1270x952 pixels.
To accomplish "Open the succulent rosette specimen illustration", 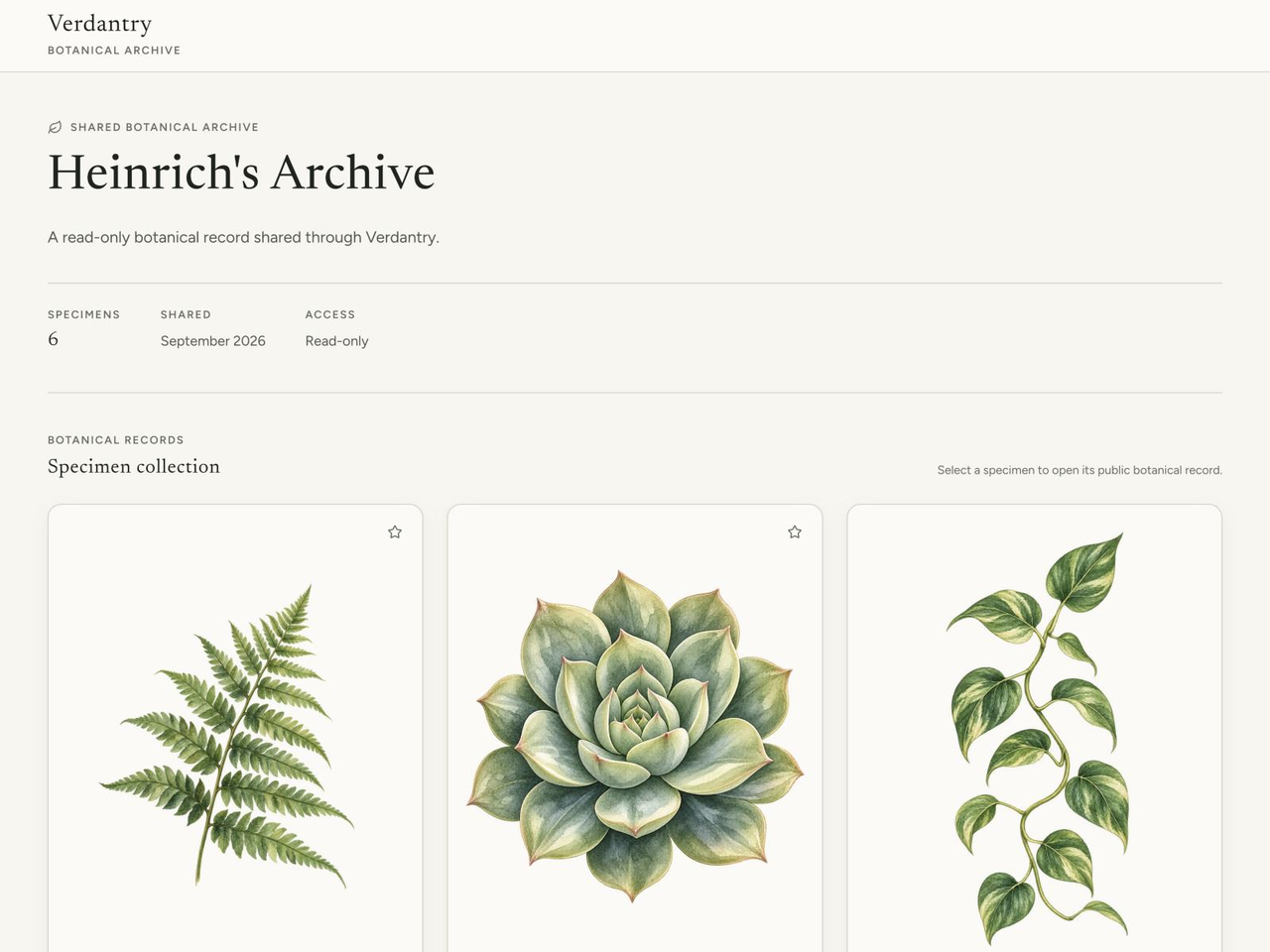I will click(x=635, y=735).
